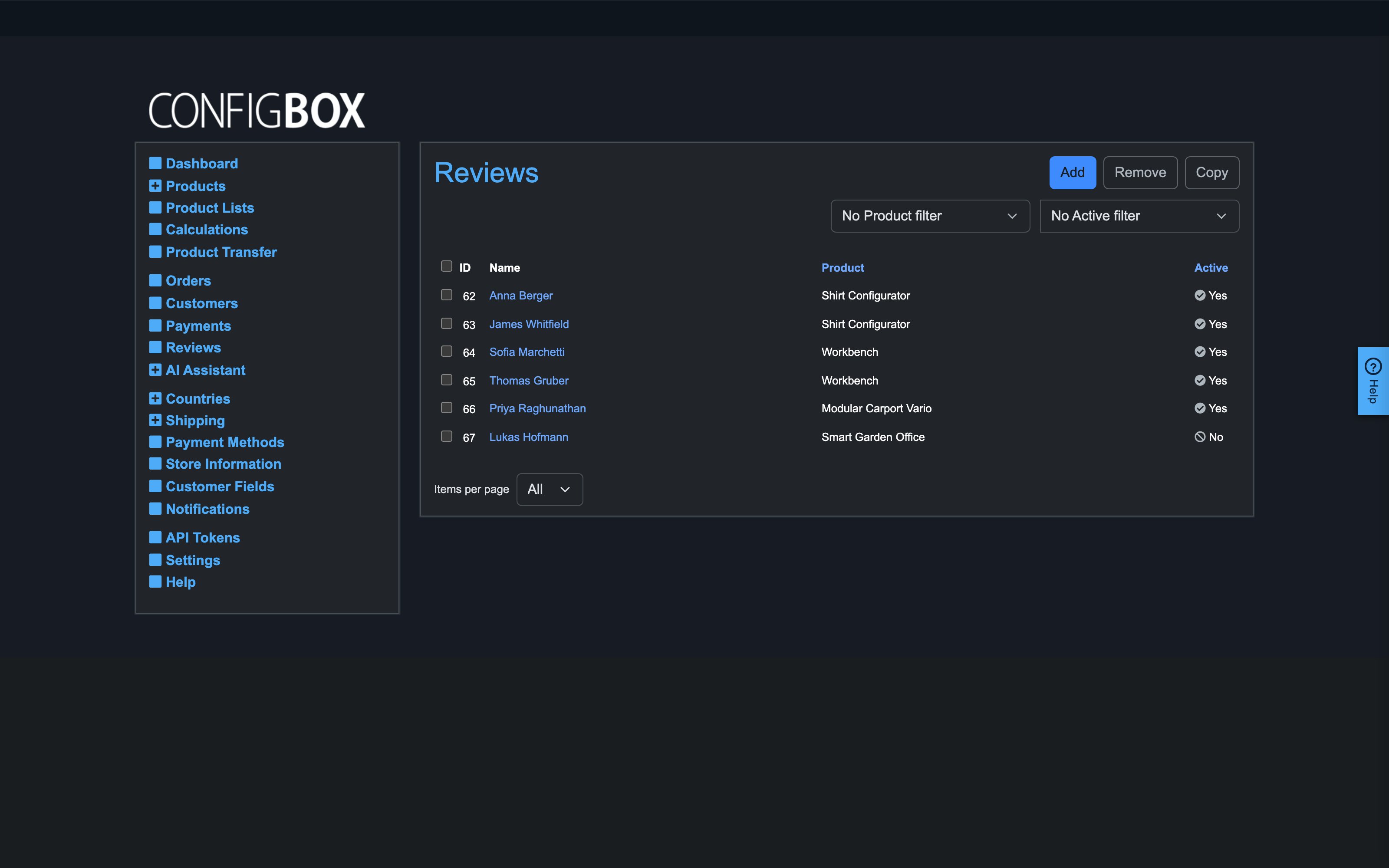Sort by the Product column header
Screen dimensions: 1389x868
pyautogui.click(x=842, y=267)
